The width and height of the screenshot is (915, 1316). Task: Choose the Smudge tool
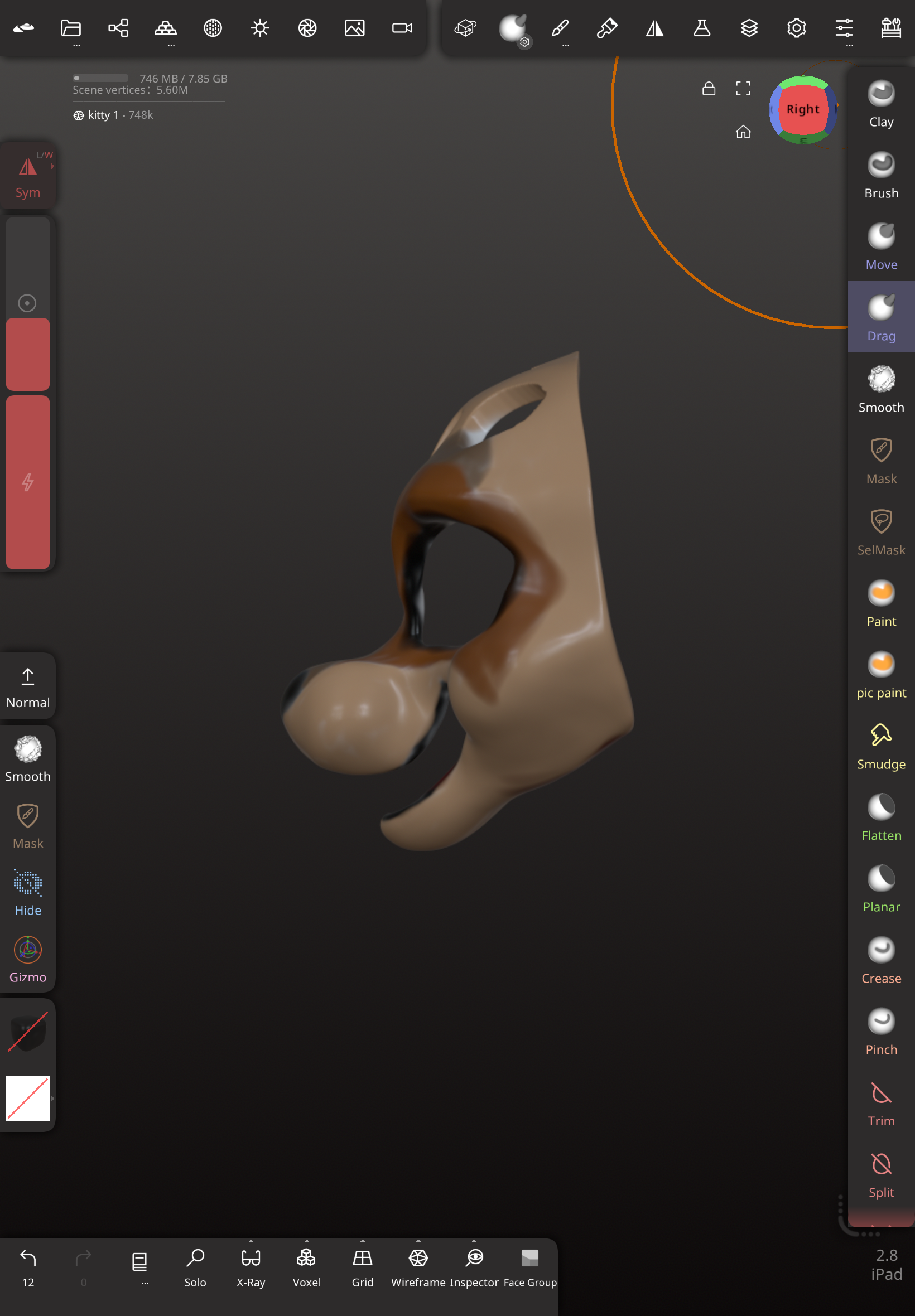pyautogui.click(x=880, y=746)
